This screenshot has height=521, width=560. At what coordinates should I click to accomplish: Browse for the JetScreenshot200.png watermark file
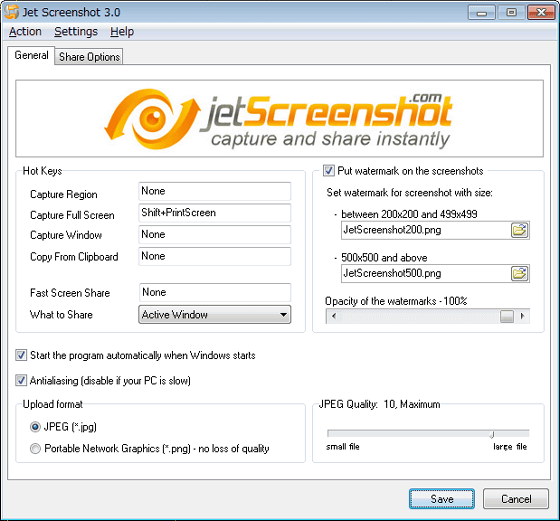click(x=519, y=230)
